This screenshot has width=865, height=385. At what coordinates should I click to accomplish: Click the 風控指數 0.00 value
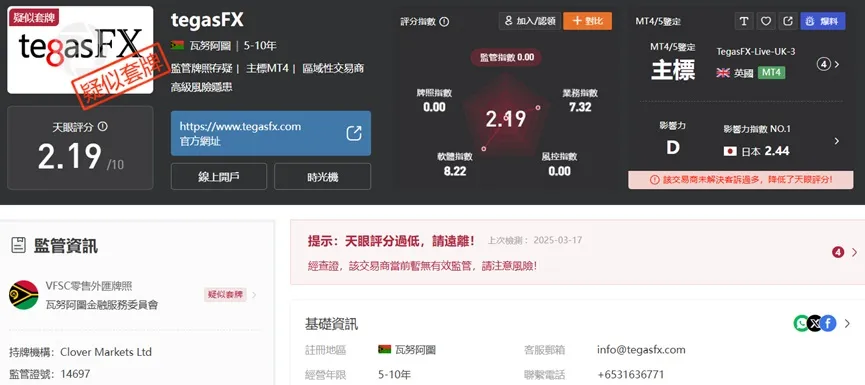tap(559, 171)
